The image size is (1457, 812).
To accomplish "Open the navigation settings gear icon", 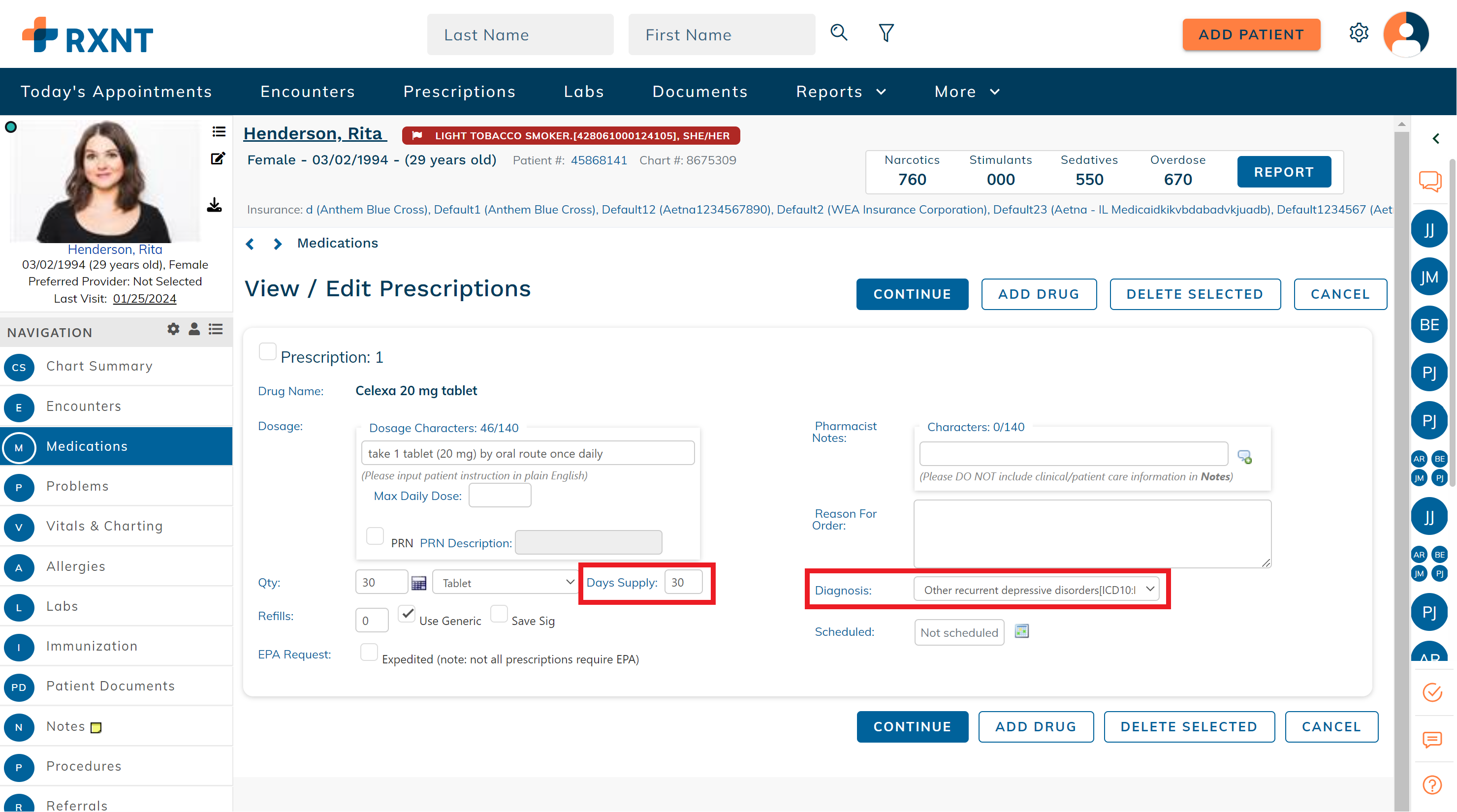I will [172, 330].
